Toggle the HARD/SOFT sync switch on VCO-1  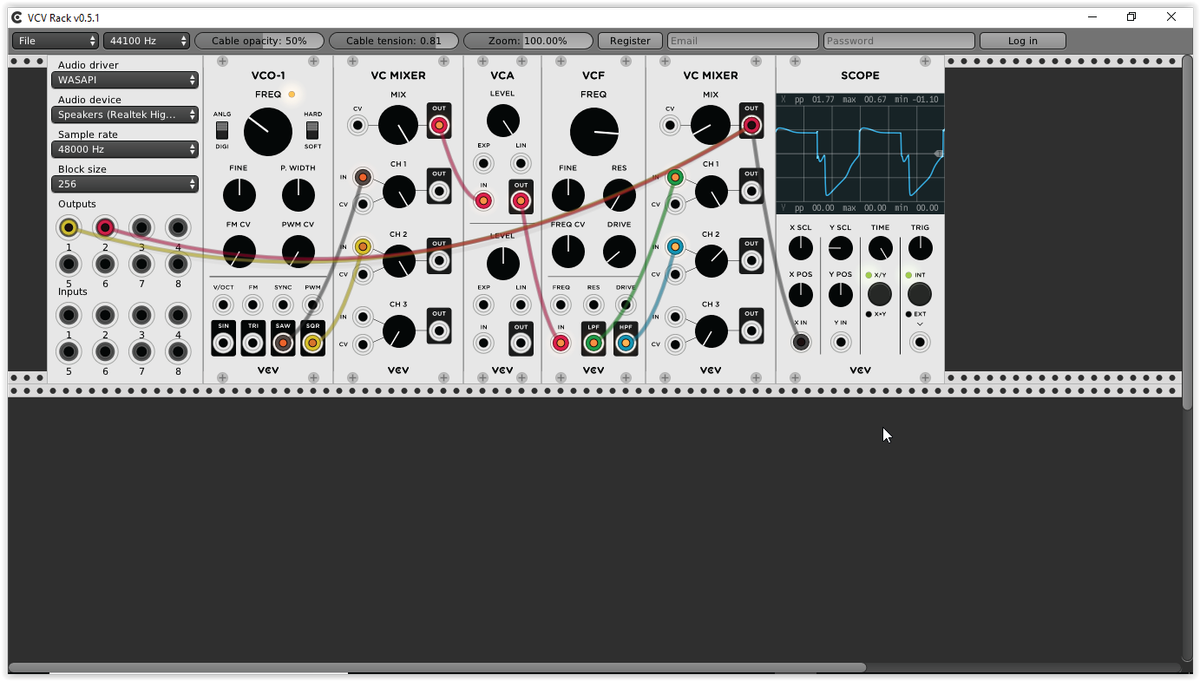tap(313, 131)
